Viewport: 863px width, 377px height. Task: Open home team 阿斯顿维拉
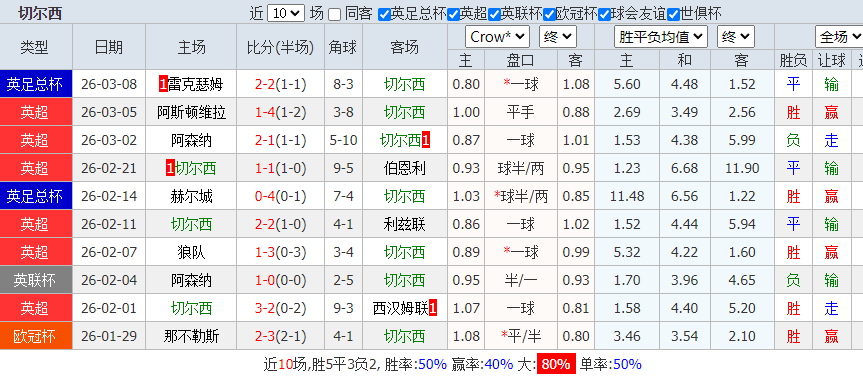(x=192, y=112)
